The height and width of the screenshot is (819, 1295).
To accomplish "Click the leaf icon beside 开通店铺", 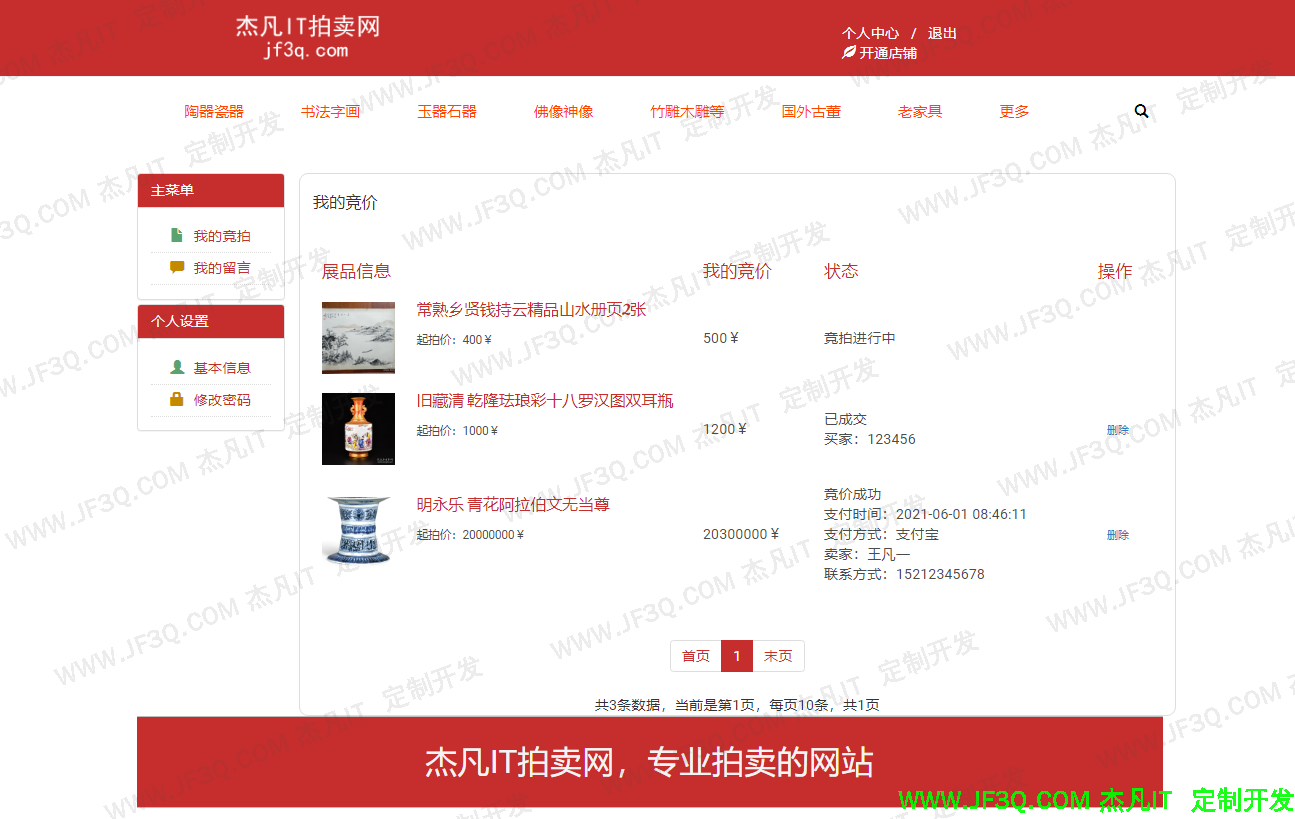I will click(849, 52).
